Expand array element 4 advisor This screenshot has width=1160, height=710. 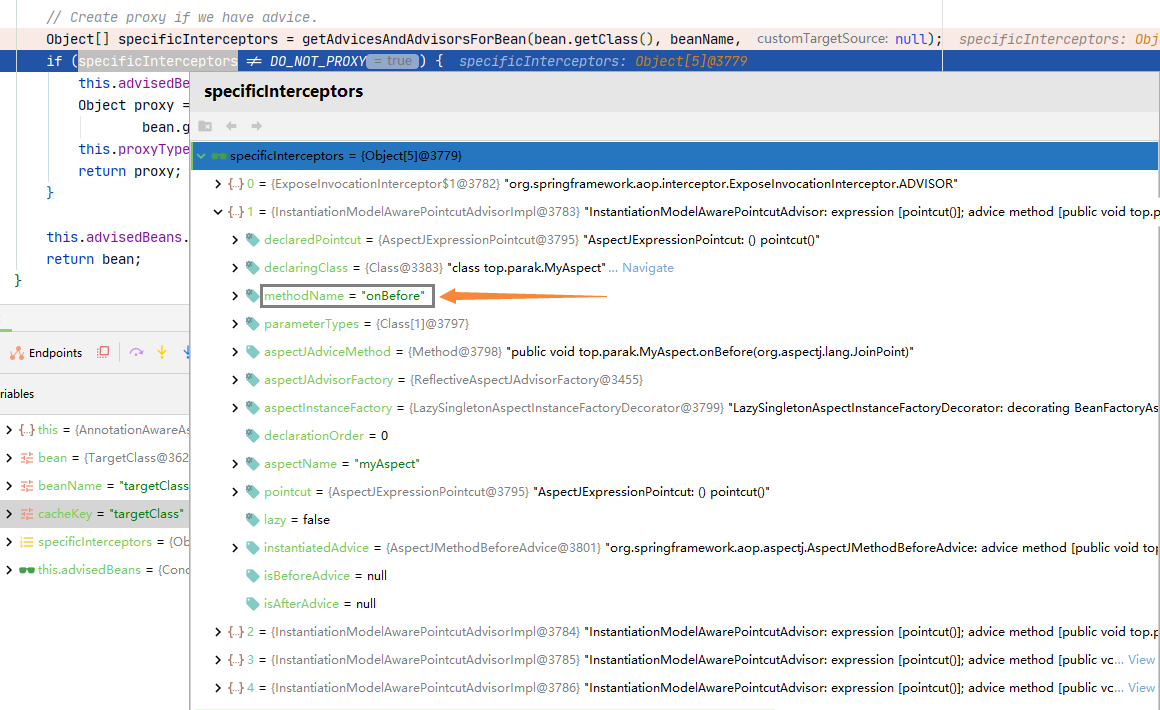tap(218, 688)
